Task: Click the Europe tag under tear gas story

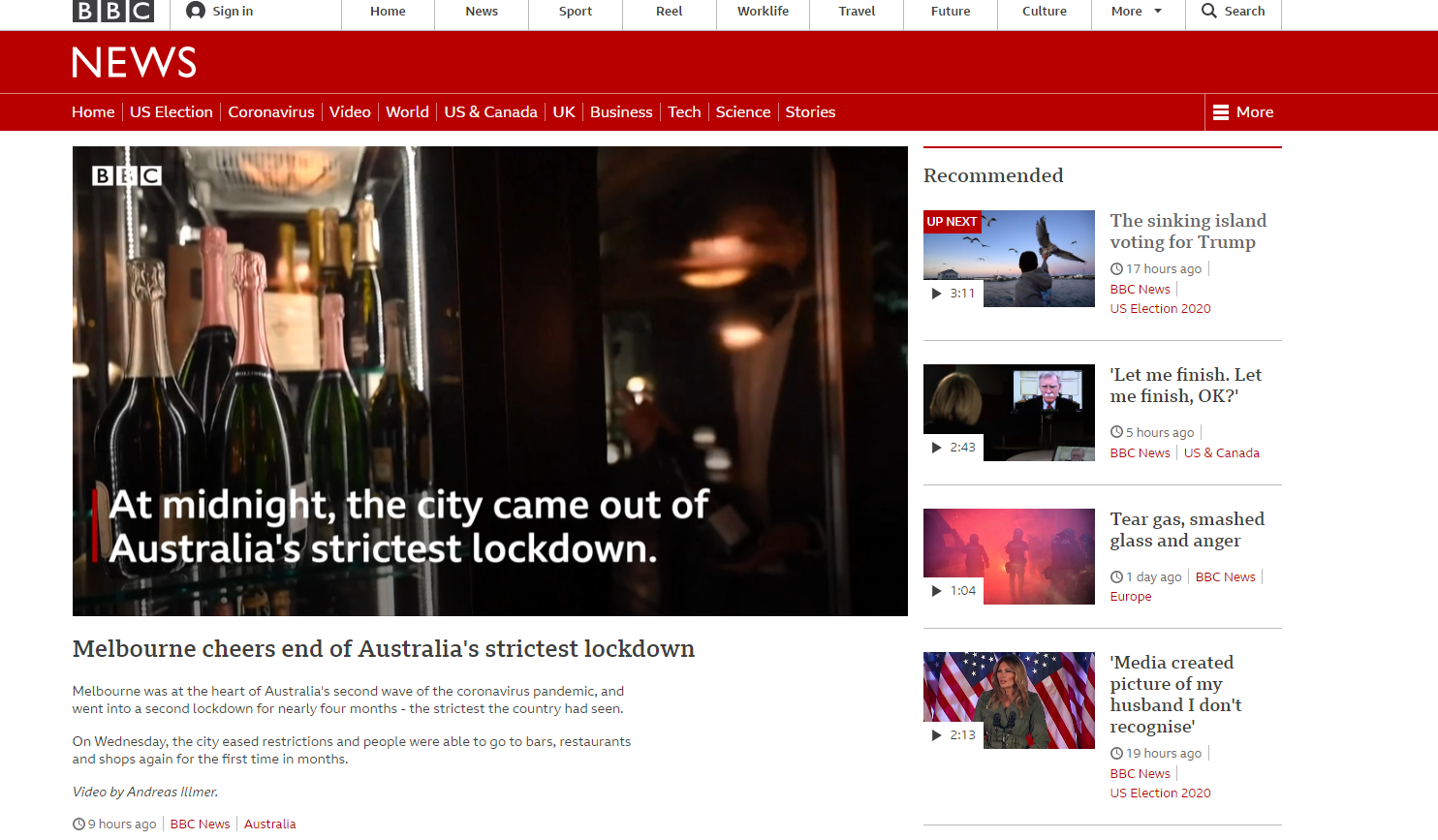Action: pos(1131,597)
